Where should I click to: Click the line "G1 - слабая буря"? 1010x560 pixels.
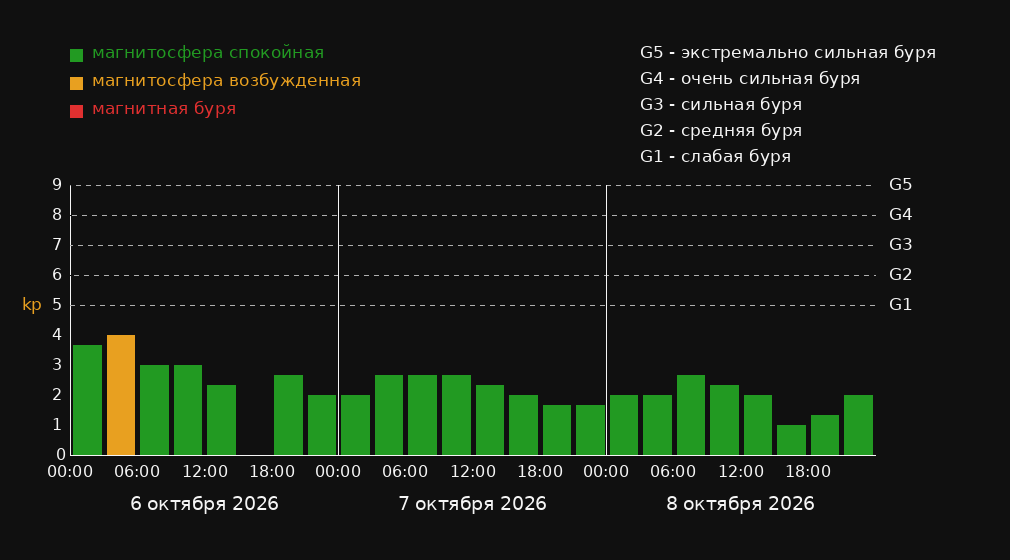point(715,157)
